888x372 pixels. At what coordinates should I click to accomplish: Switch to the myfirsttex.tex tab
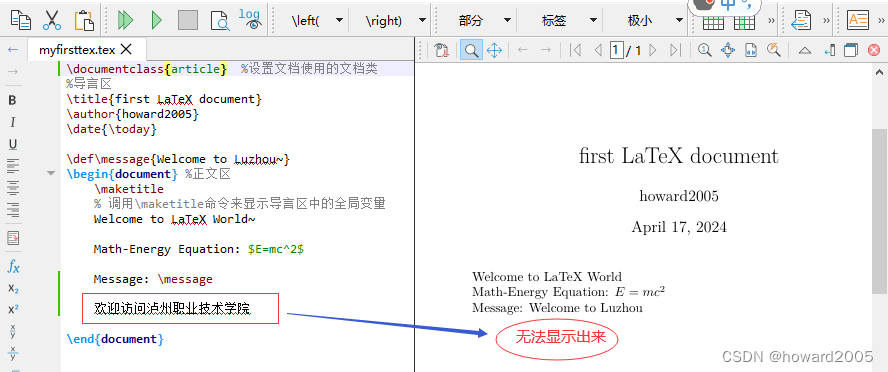pos(77,50)
